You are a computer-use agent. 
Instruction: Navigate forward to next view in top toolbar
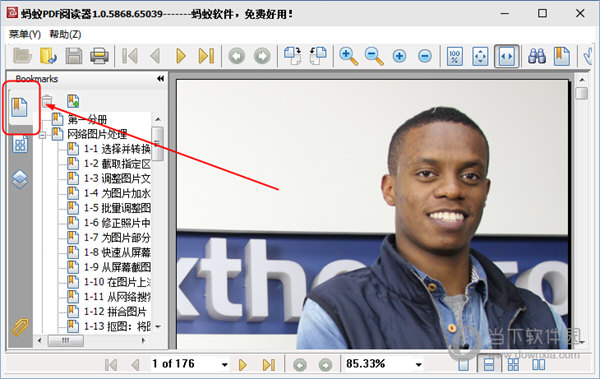tap(262, 56)
